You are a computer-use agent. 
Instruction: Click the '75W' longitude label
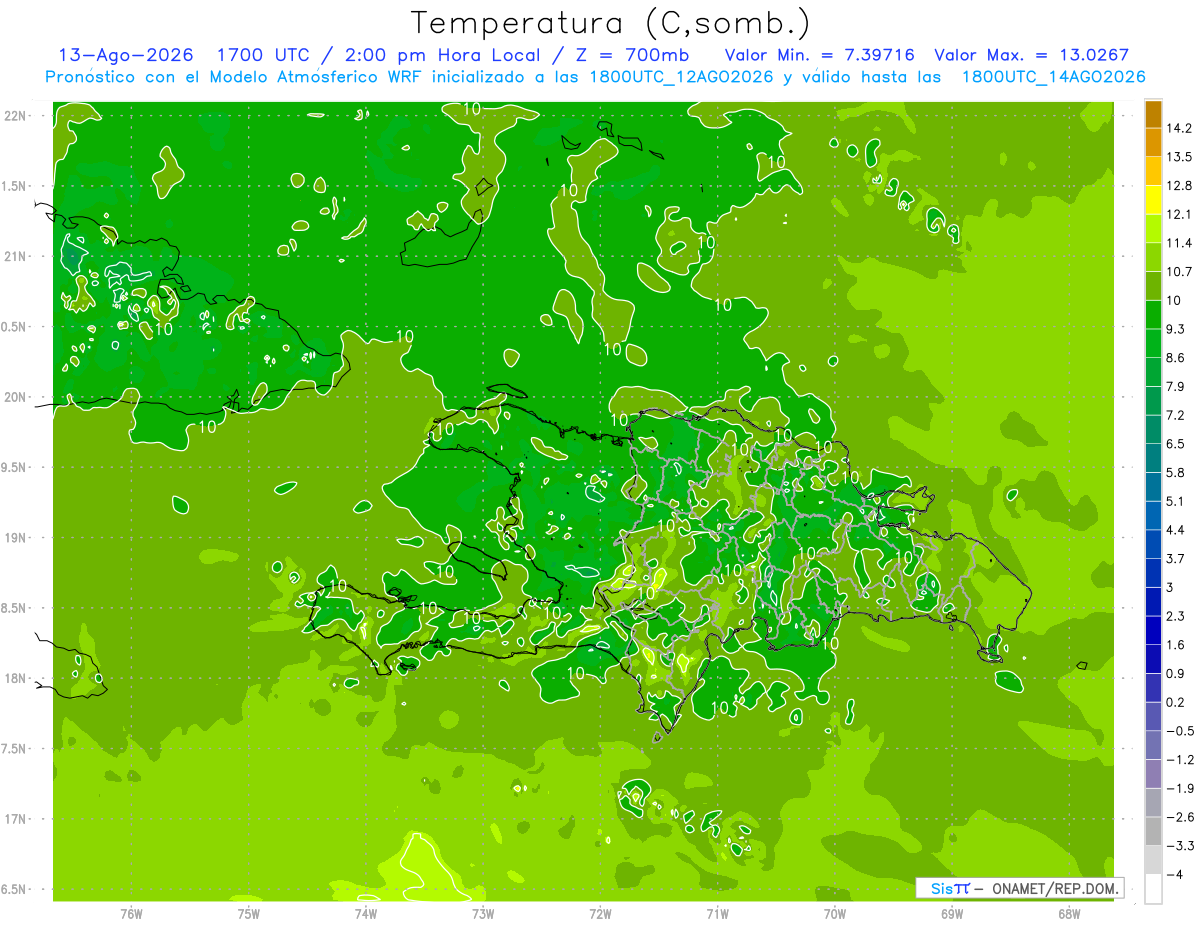249,913
